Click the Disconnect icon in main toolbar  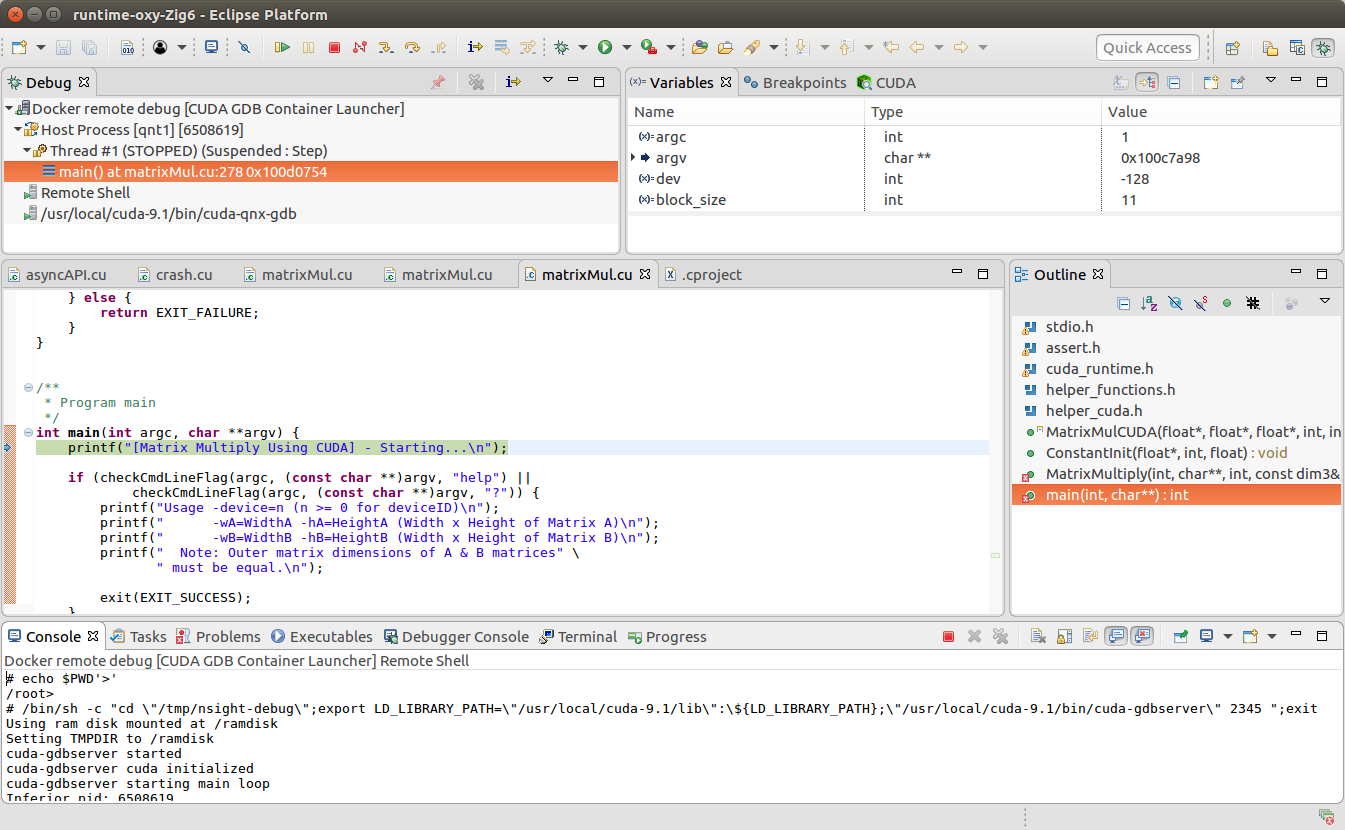359,47
